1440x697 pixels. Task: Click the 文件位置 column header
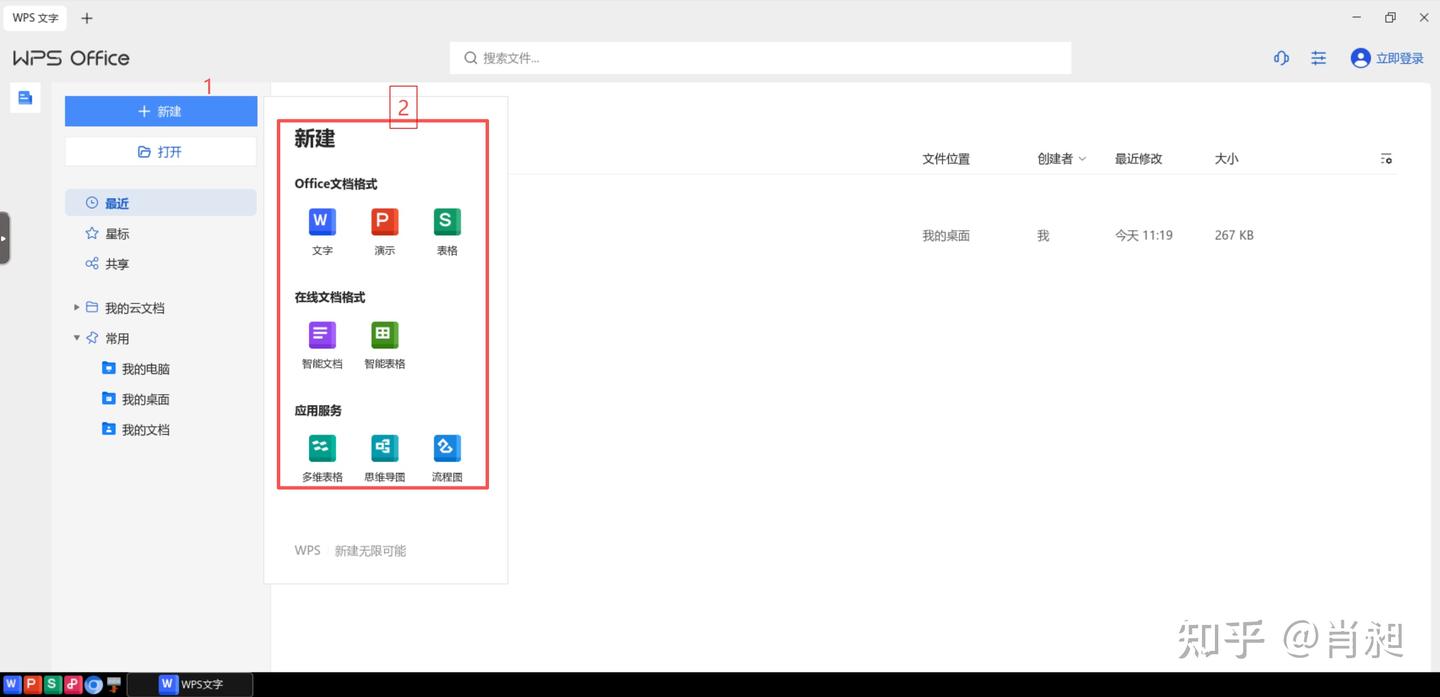(946, 158)
